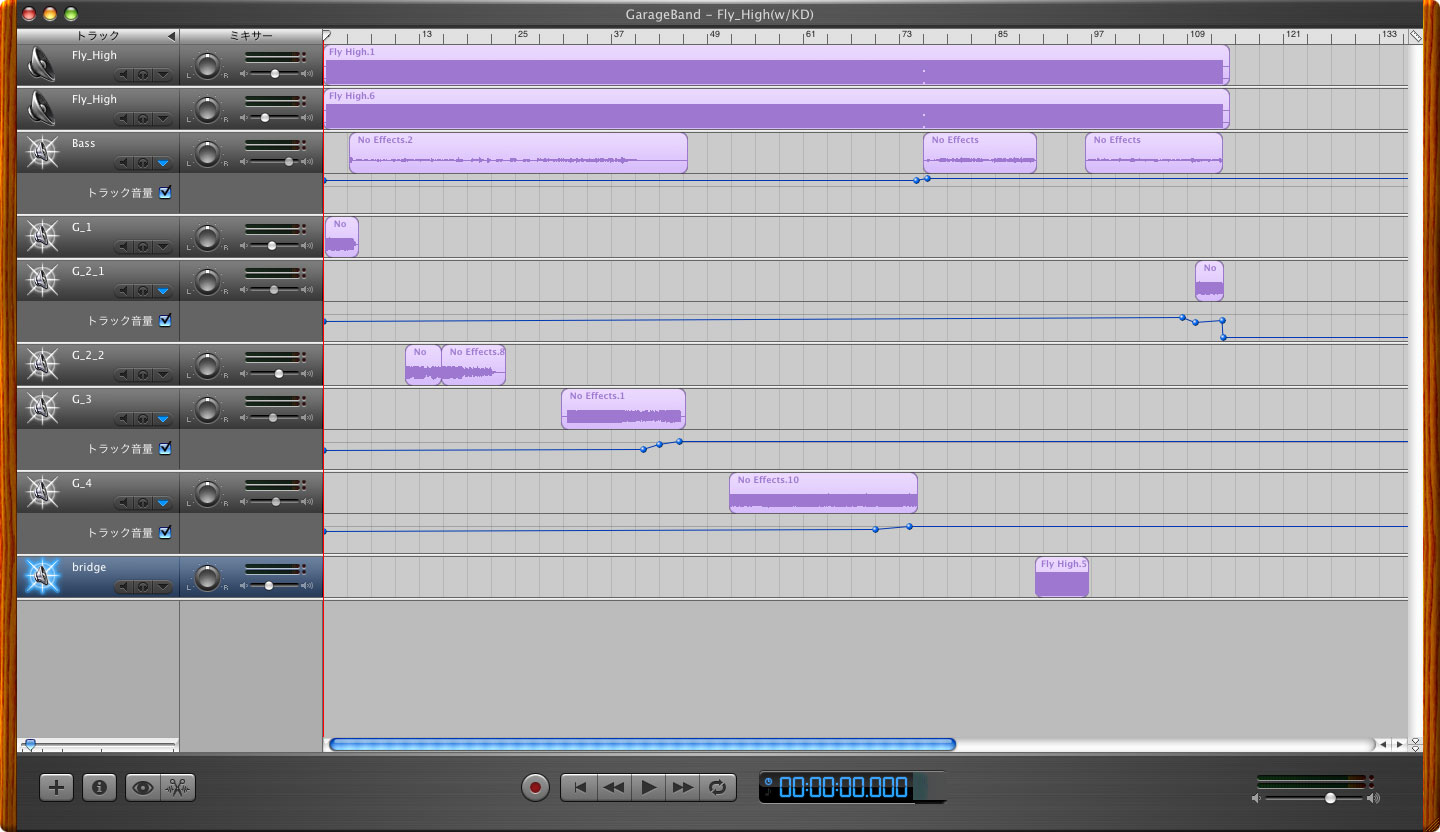Add a new track with plus button
Screen dimensions: 1440x832
(x=56, y=788)
